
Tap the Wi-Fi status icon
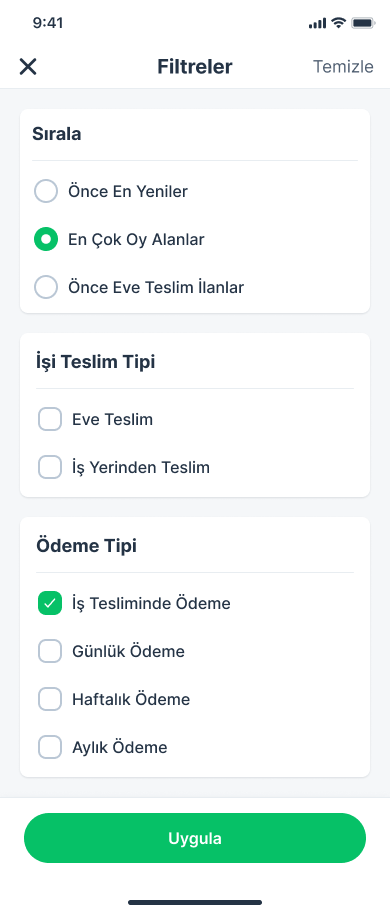click(338, 23)
